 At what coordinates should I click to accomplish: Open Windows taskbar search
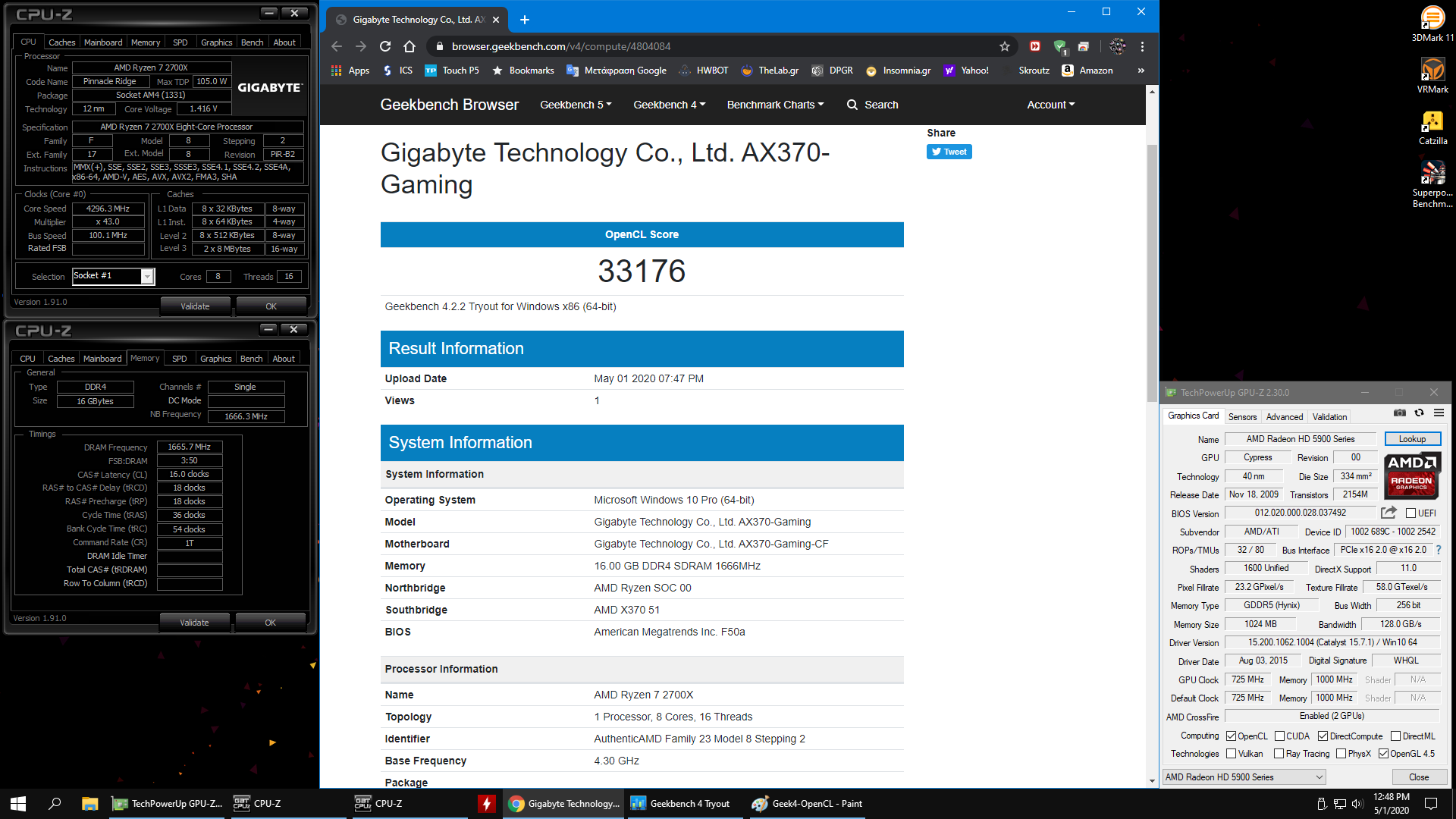55,804
